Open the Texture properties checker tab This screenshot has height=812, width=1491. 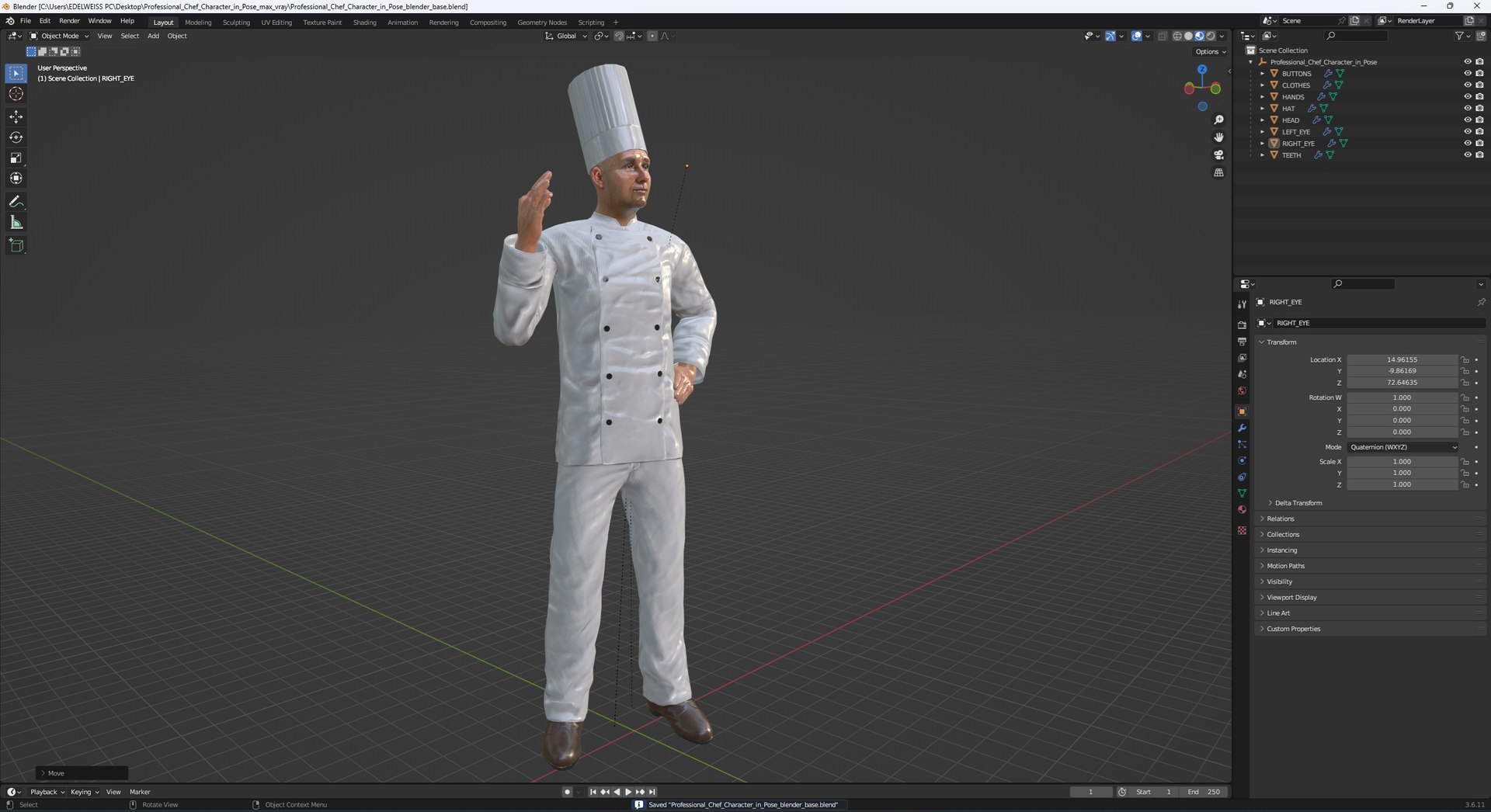[1242, 530]
